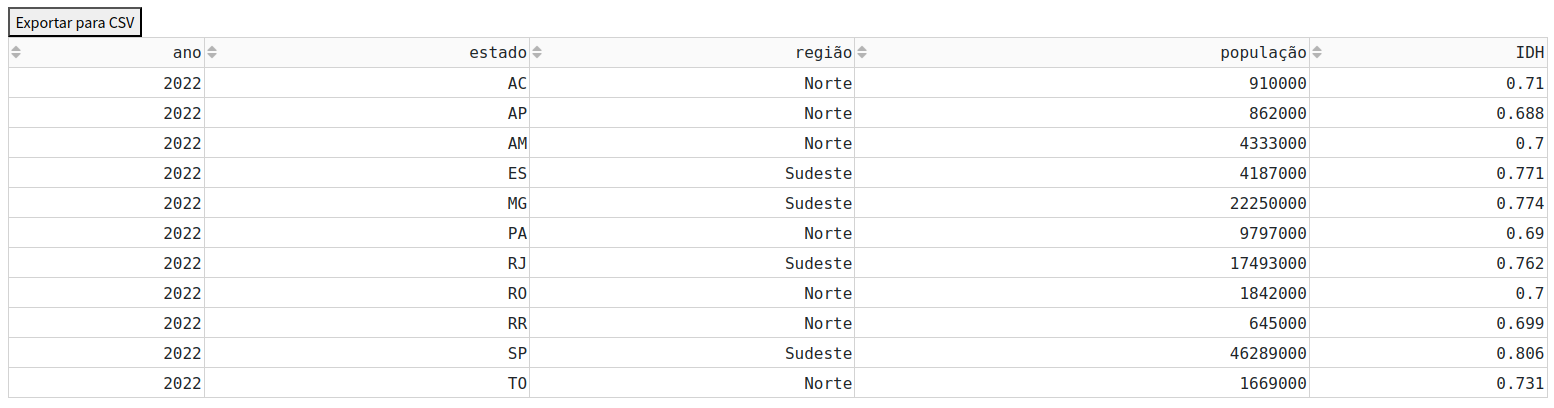Sort table by estado column icon

[x=211, y=53]
